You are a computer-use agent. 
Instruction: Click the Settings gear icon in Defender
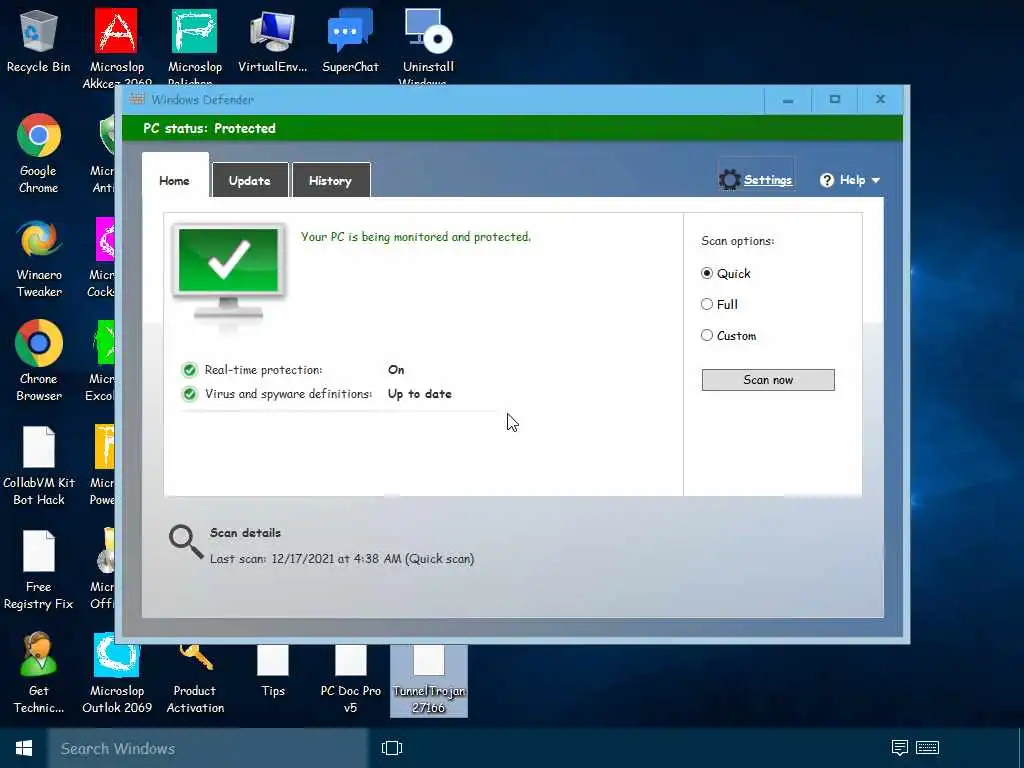coord(729,180)
